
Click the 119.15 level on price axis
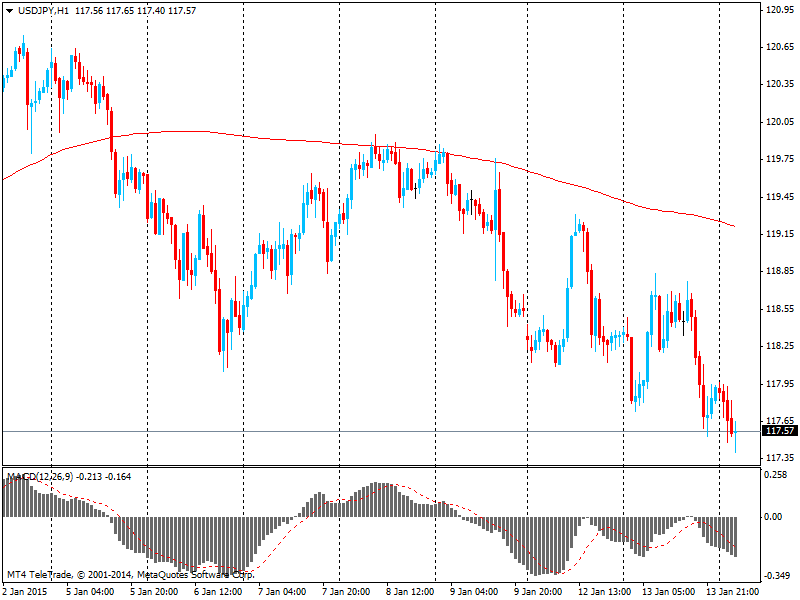779,234
